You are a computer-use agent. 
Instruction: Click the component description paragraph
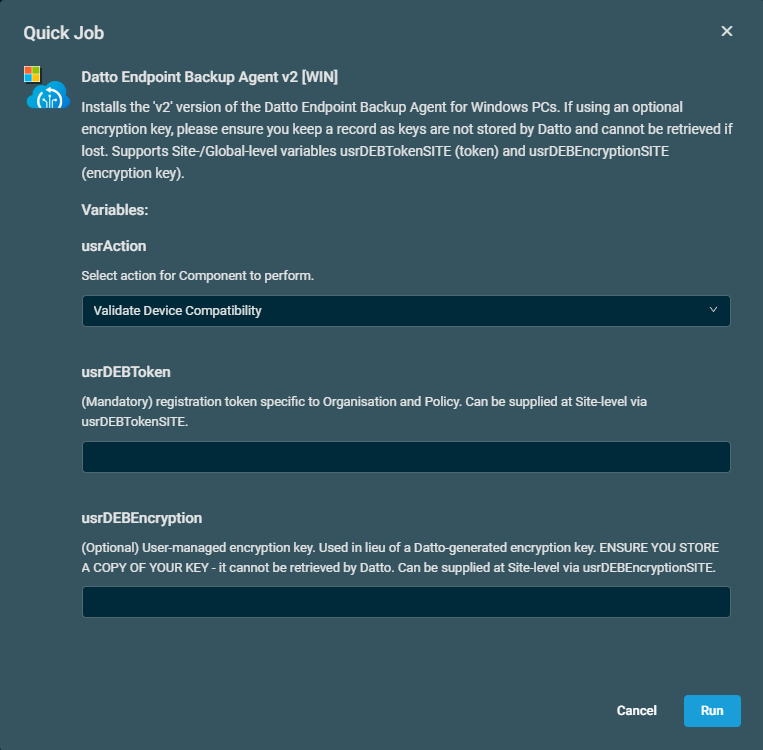coord(407,140)
